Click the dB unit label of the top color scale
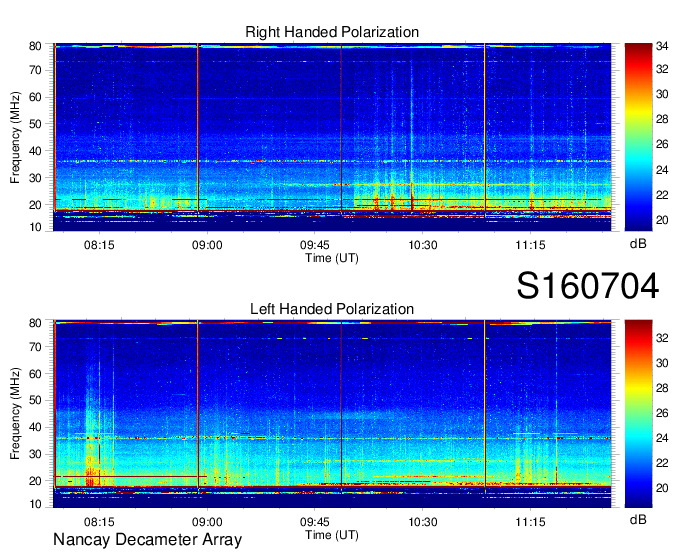 [638, 244]
